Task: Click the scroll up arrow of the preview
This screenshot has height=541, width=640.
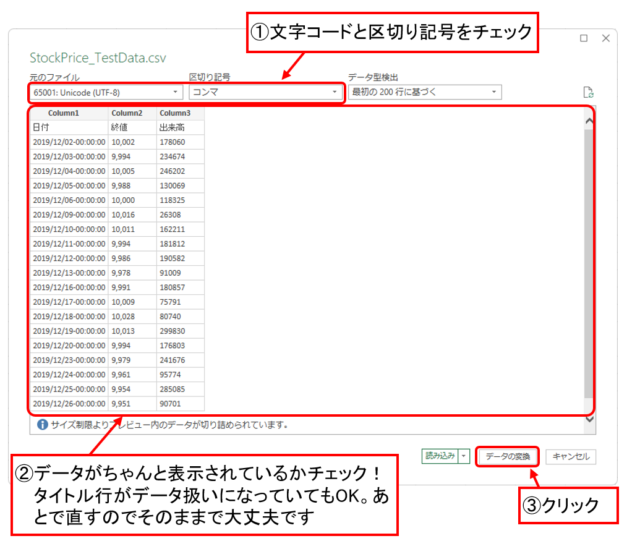Action: [x=589, y=121]
